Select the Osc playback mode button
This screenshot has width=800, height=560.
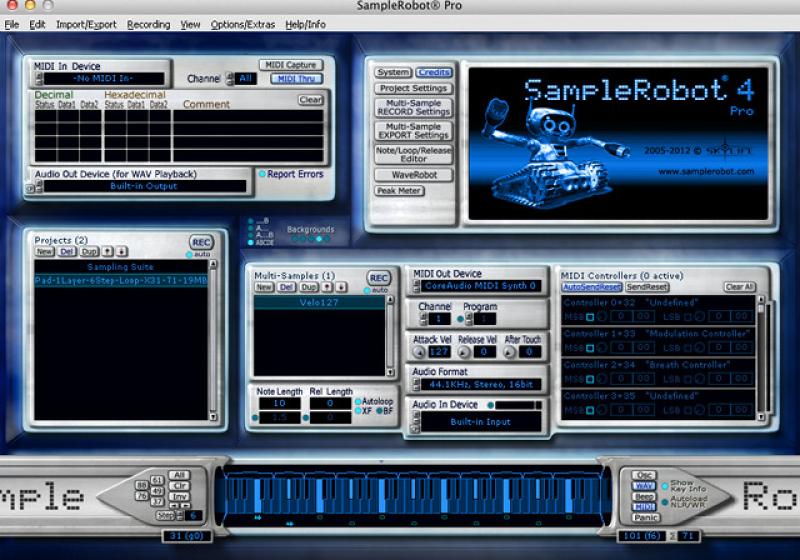644,475
